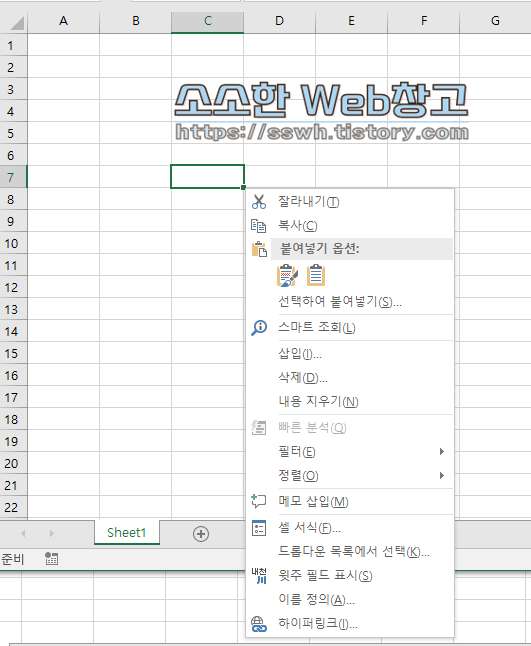Click the 윗주 필드 표시 icon
This screenshot has height=646, width=531.
(x=259, y=576)
